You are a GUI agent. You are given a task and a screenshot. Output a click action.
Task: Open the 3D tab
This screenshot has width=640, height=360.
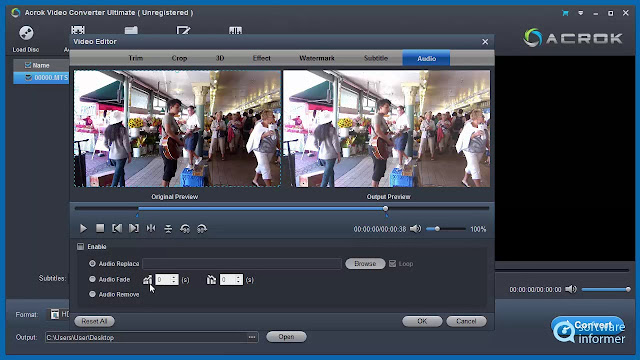220,58
